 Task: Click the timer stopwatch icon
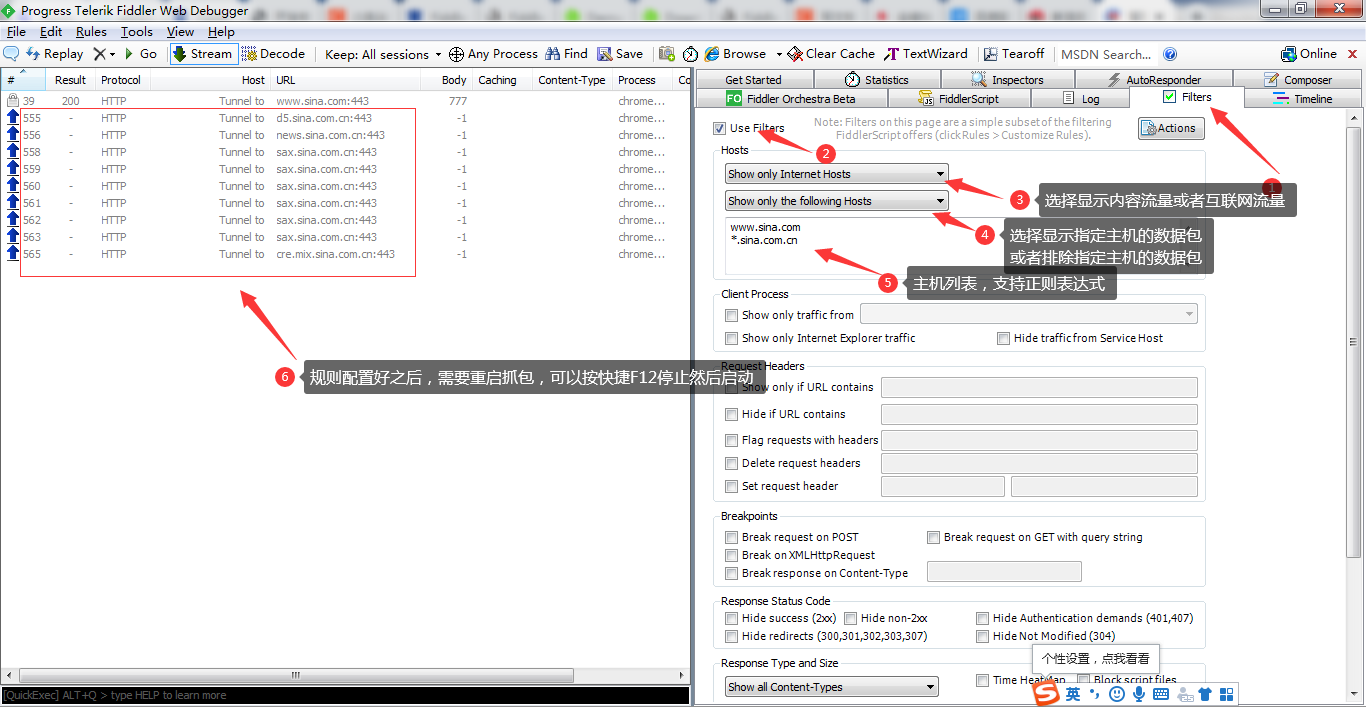691,54
